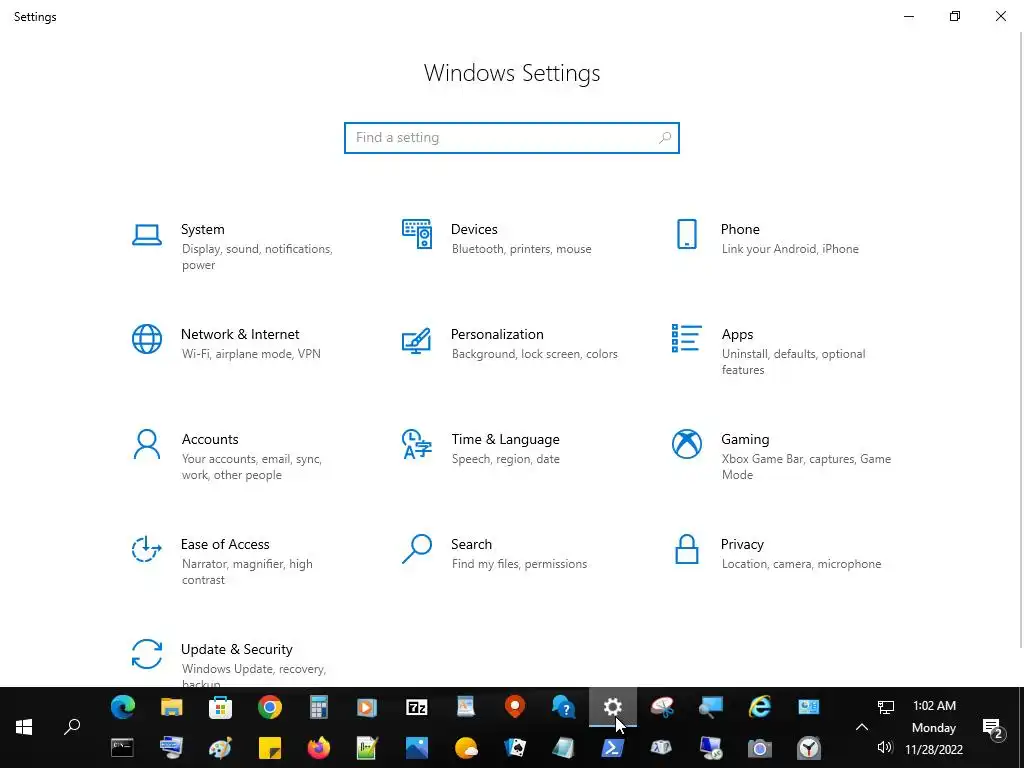Image resolution: width=1024 pixels, height=768 pixels.
Task: Go to Apps settings
Action: point(737,334)
